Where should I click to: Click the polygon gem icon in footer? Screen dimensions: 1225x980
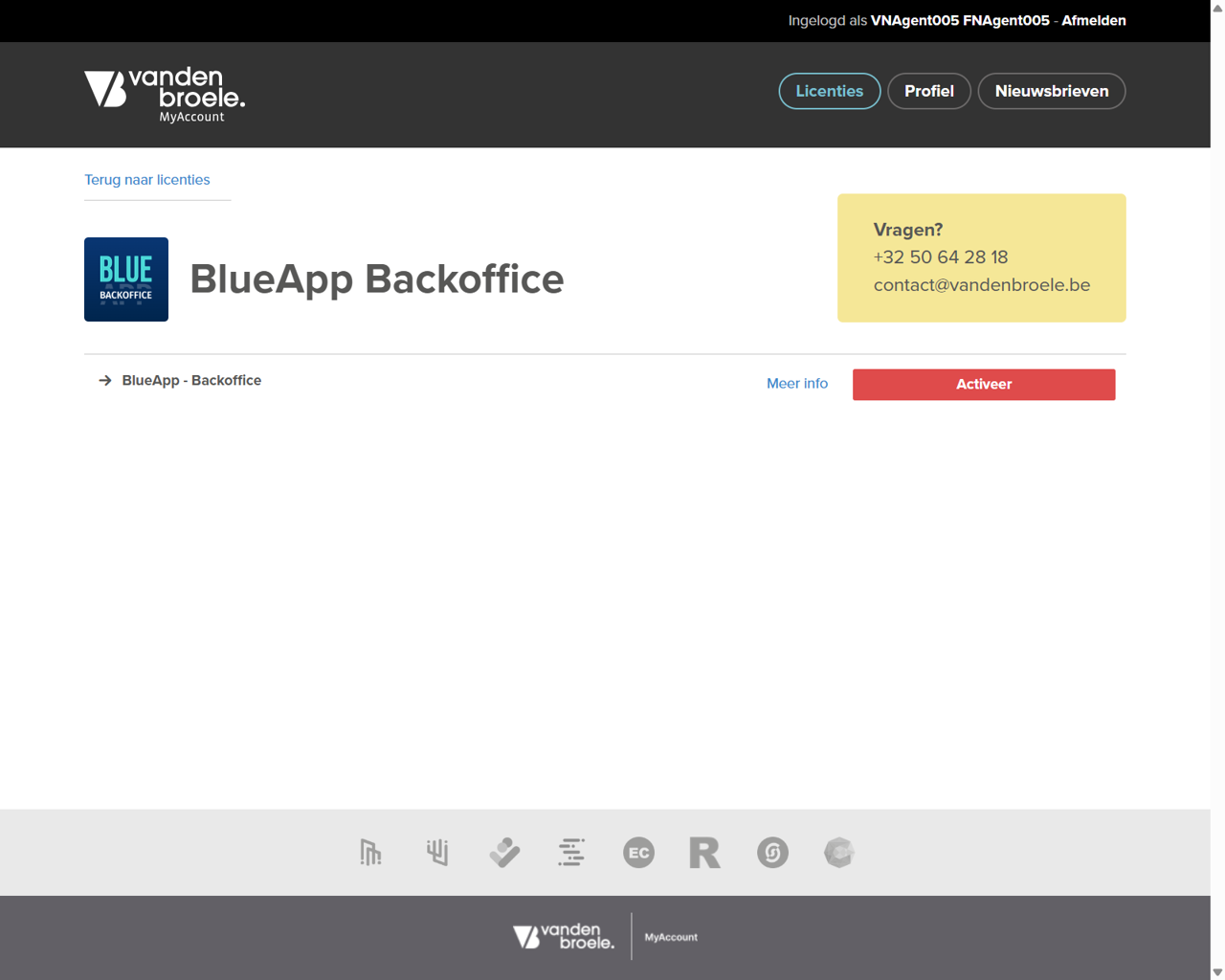[839, 852]
